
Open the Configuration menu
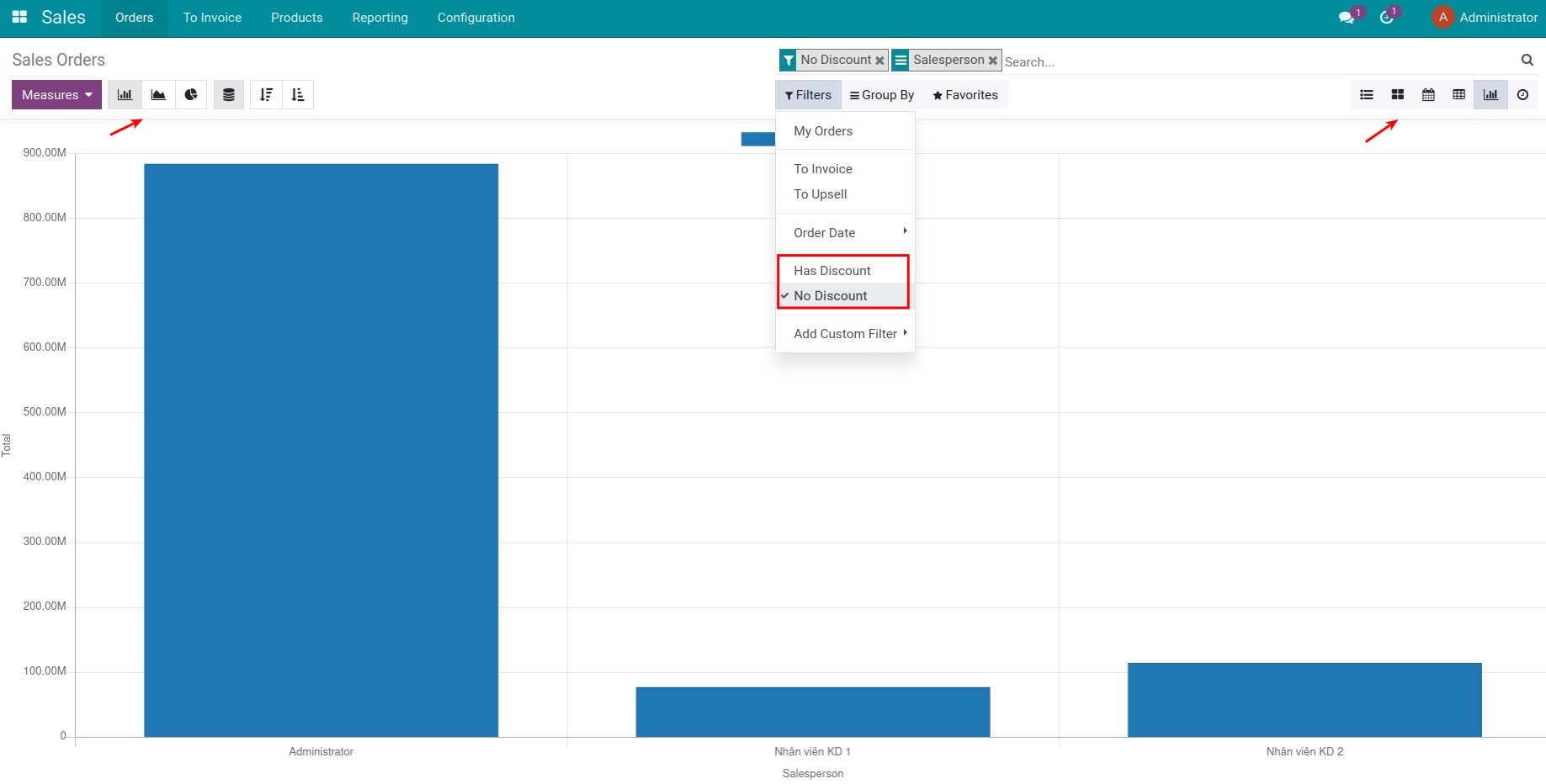pos(475,18)
